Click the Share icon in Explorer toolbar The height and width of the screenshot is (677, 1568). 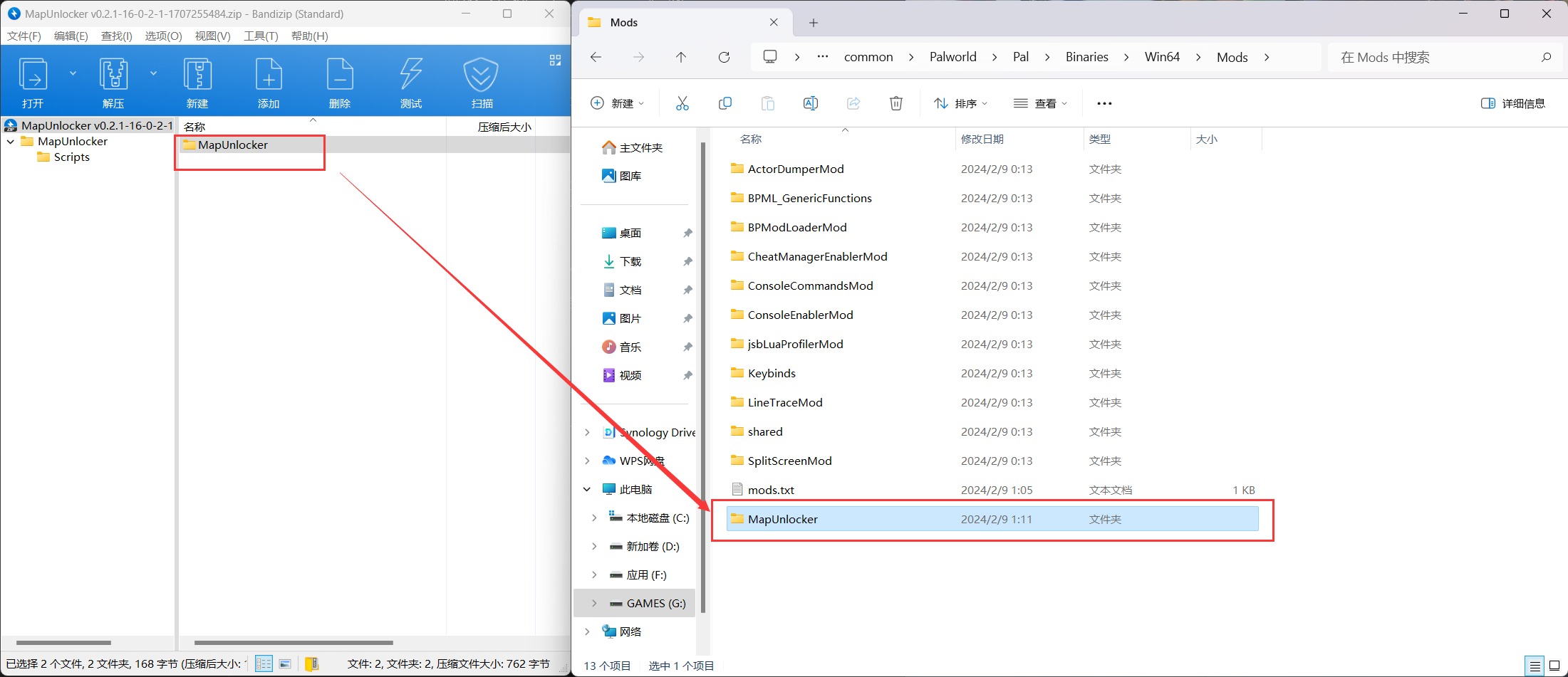point(853,103)
